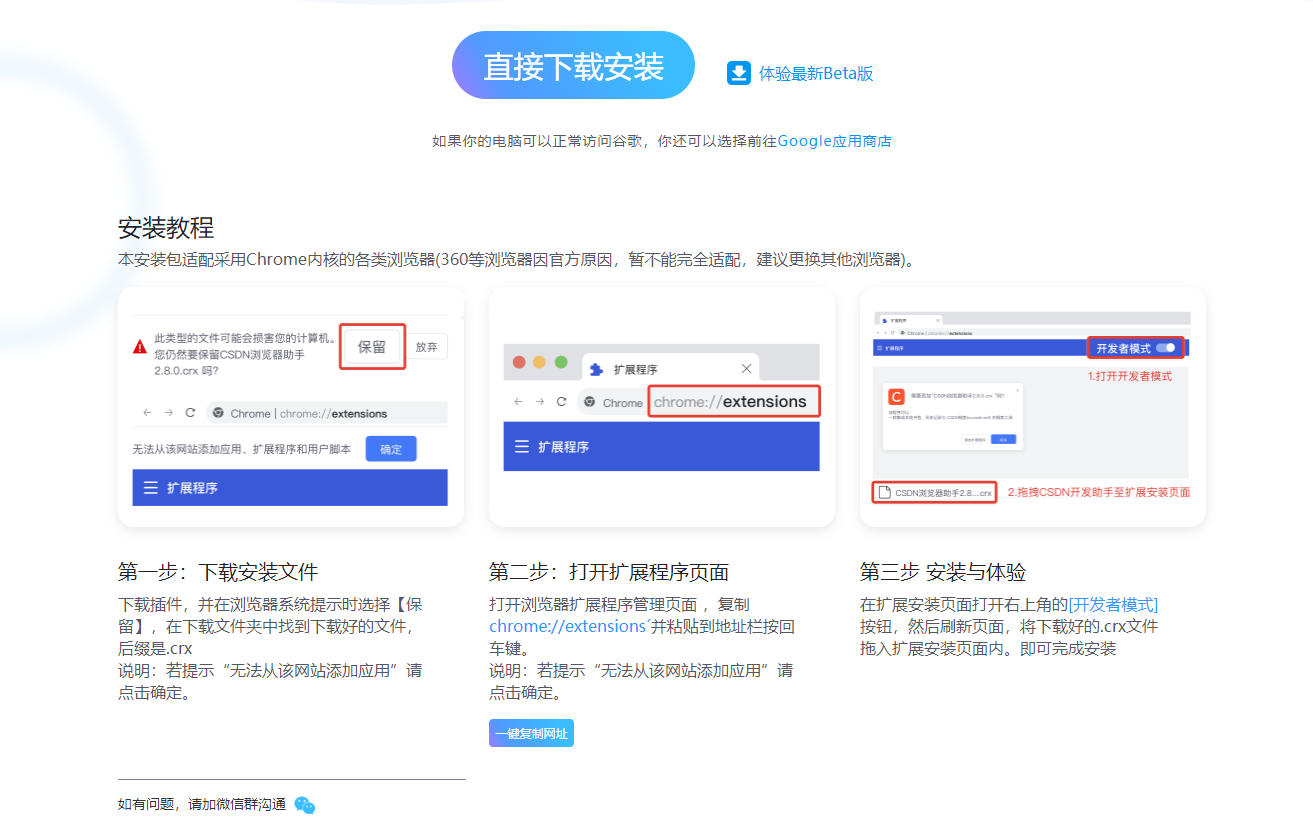Click the text 如有问题，请加微信群沟通

(x=202, y=805)
